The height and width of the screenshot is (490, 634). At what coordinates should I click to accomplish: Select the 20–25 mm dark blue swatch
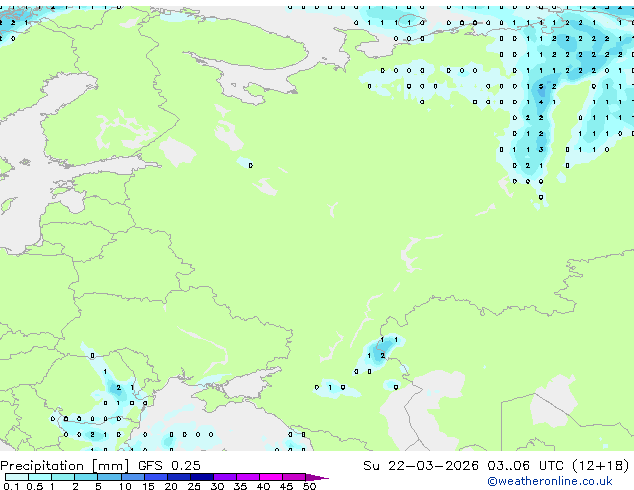click(179, 477)
